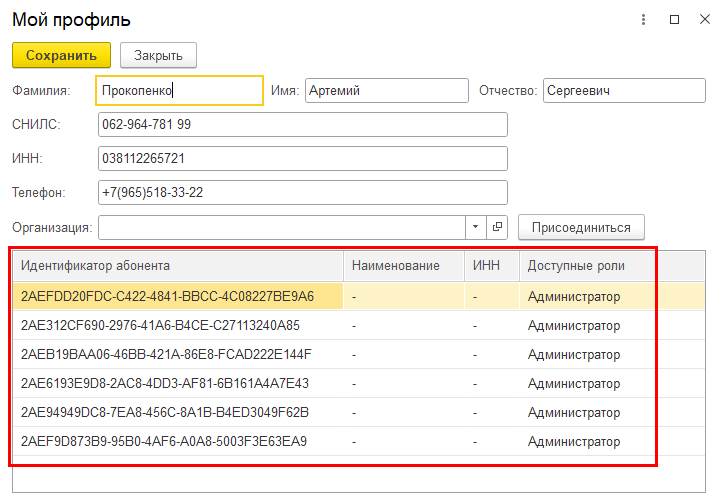Expand the Организация dropdown arrow
This screenshot has width=725, height=503.
click(475, 227)
